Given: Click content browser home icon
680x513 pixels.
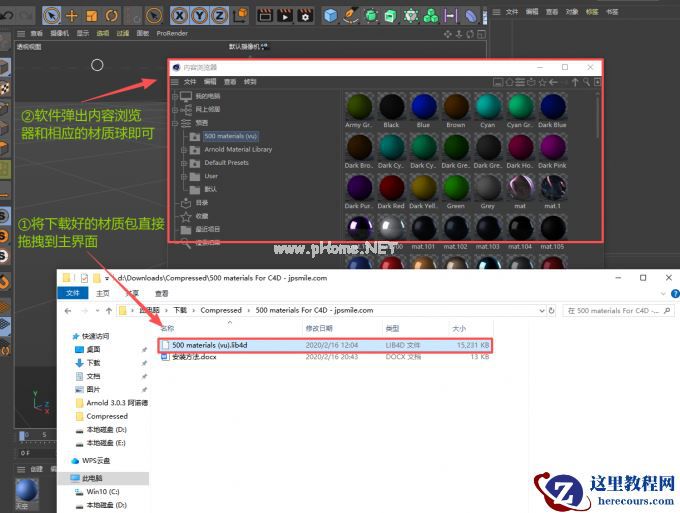Looking at the screenshot, I should coord(509,82).
